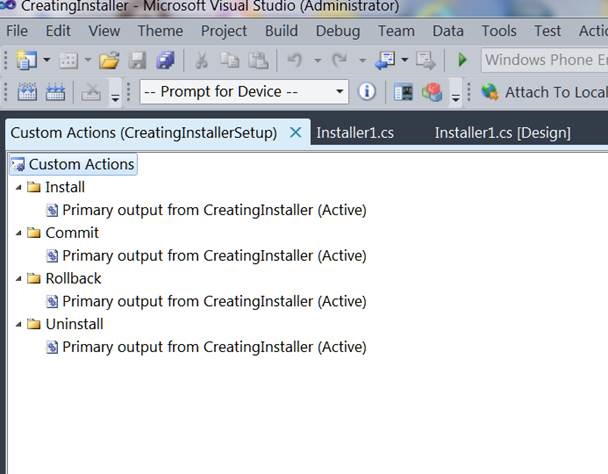Screen dimensions: 608x474
Task: Switch to Installer1.cs [Design] tab
Action: pos(502,132)
